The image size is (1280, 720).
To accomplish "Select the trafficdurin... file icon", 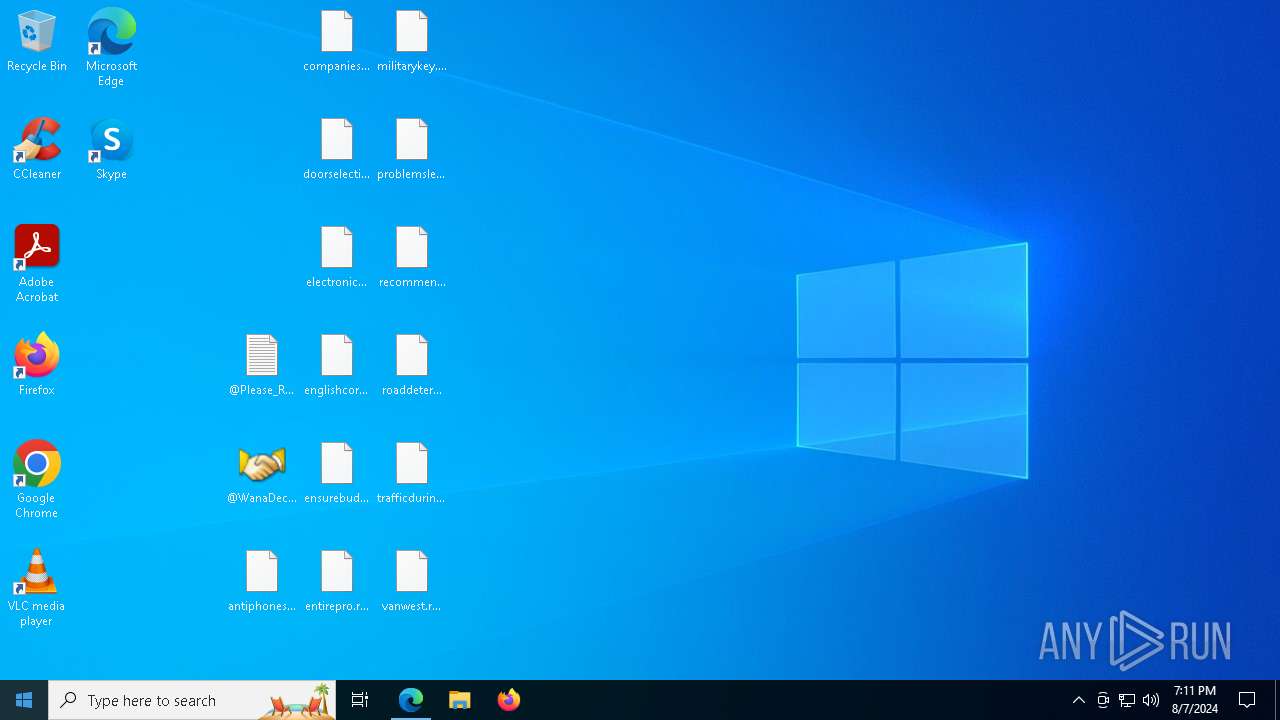I will click(412, 474).
